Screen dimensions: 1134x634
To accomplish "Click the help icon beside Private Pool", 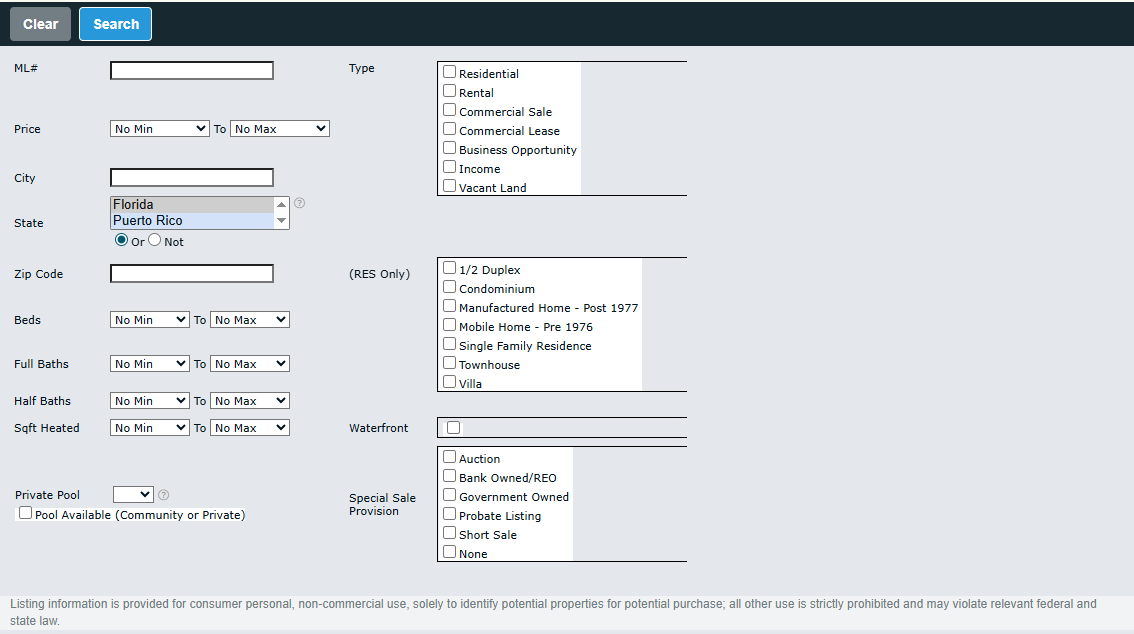I will (x=164, y=495).
